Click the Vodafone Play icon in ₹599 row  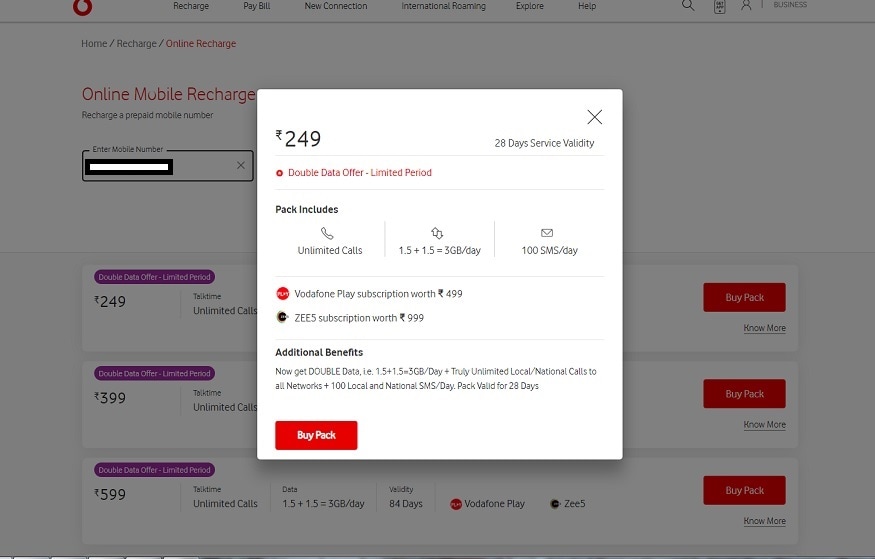coord(456,504)
